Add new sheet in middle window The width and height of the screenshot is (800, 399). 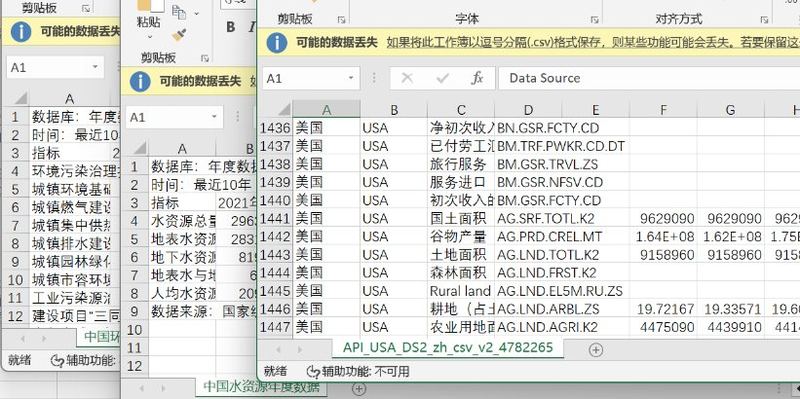click(x=359, y=389)
